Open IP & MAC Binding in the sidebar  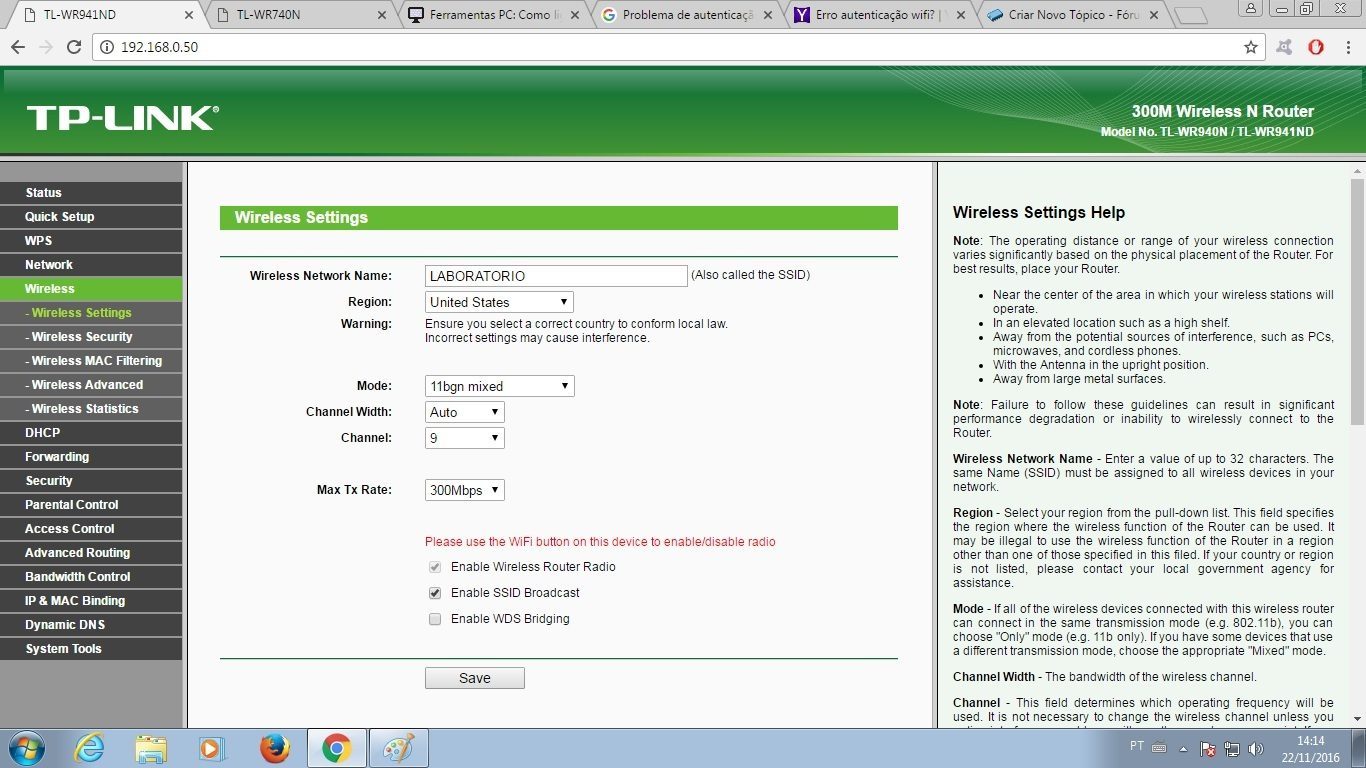tap(91, 601)
